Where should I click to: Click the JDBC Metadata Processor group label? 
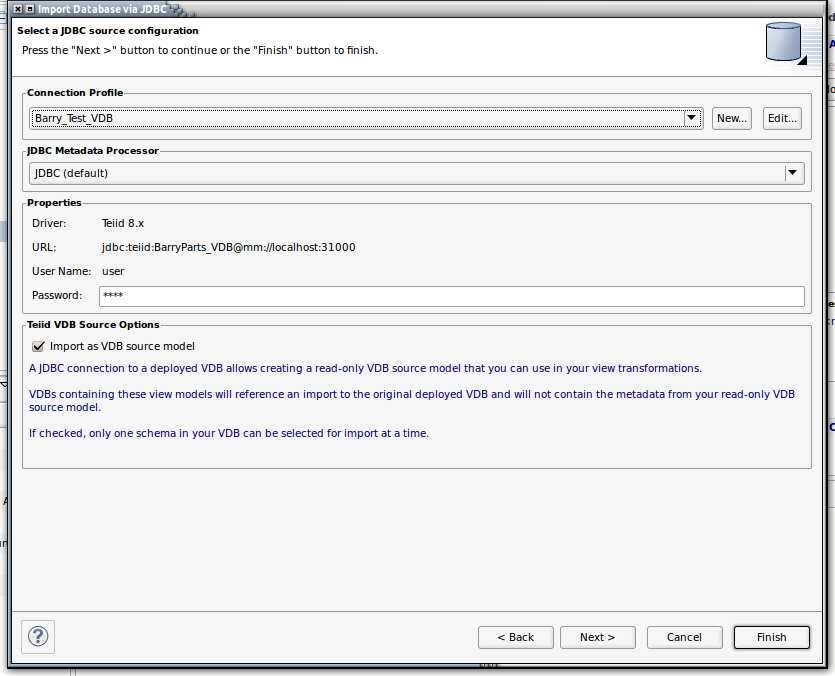tap(93, 151)
